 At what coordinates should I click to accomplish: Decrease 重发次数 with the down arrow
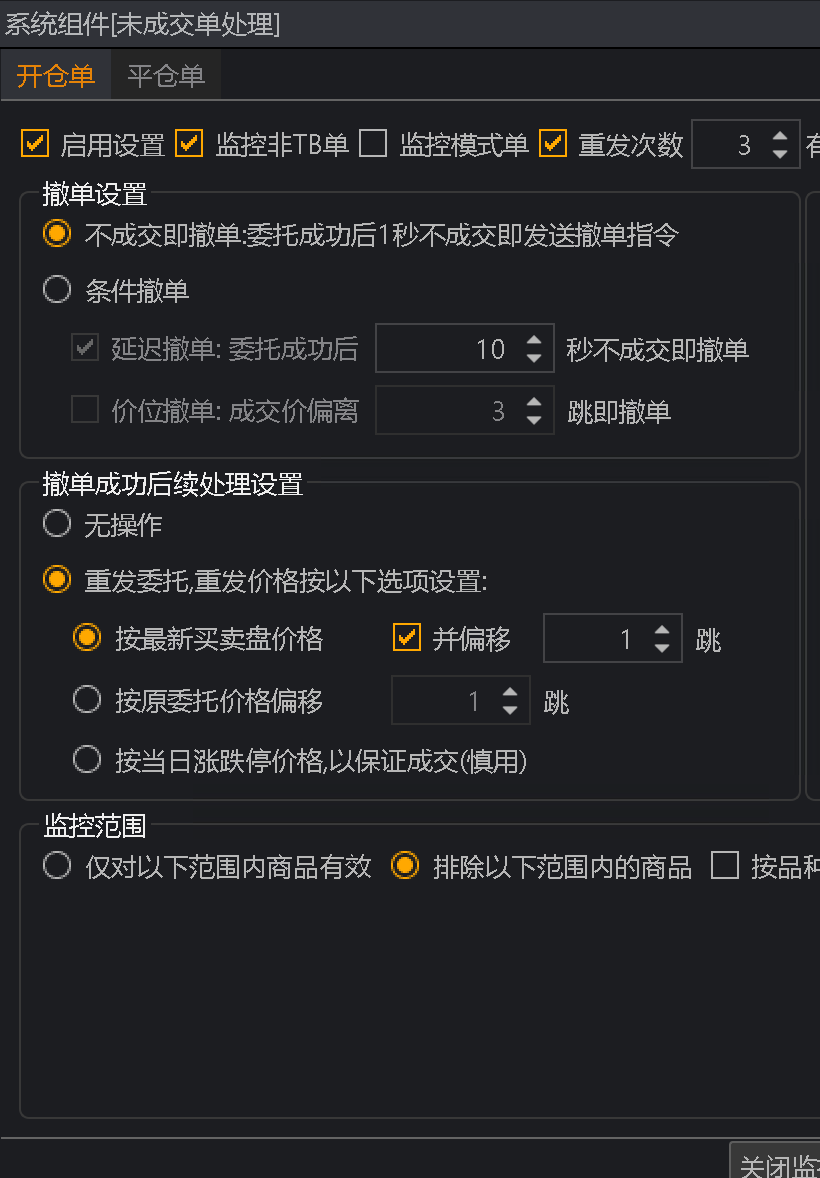pyautogui.click(x=780, y=154)
